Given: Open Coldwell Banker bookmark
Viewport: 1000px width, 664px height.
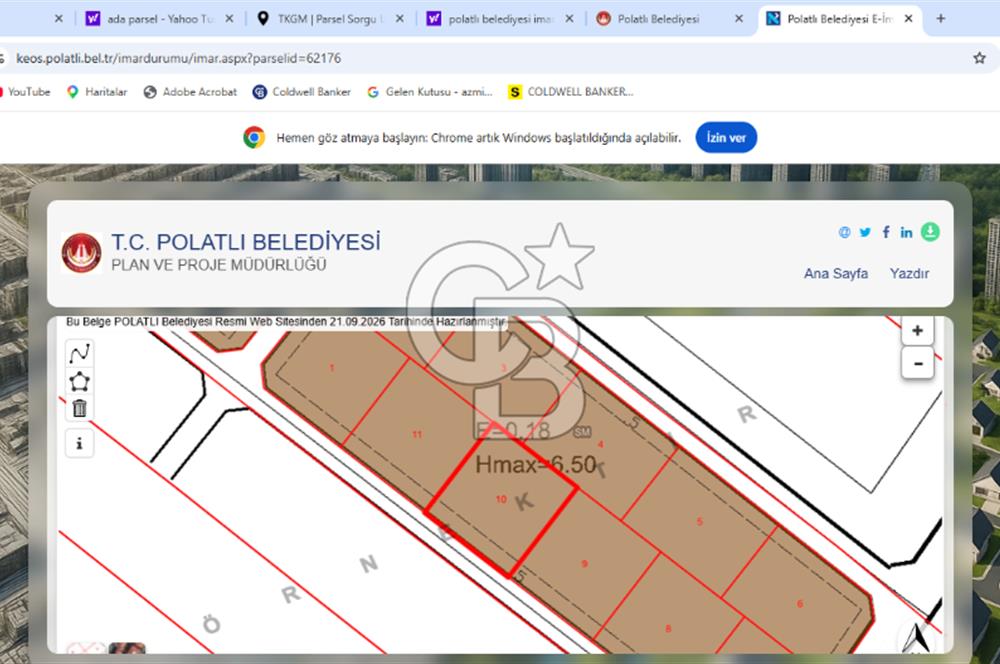Looking at the screenshot, I should click(302, 92).
